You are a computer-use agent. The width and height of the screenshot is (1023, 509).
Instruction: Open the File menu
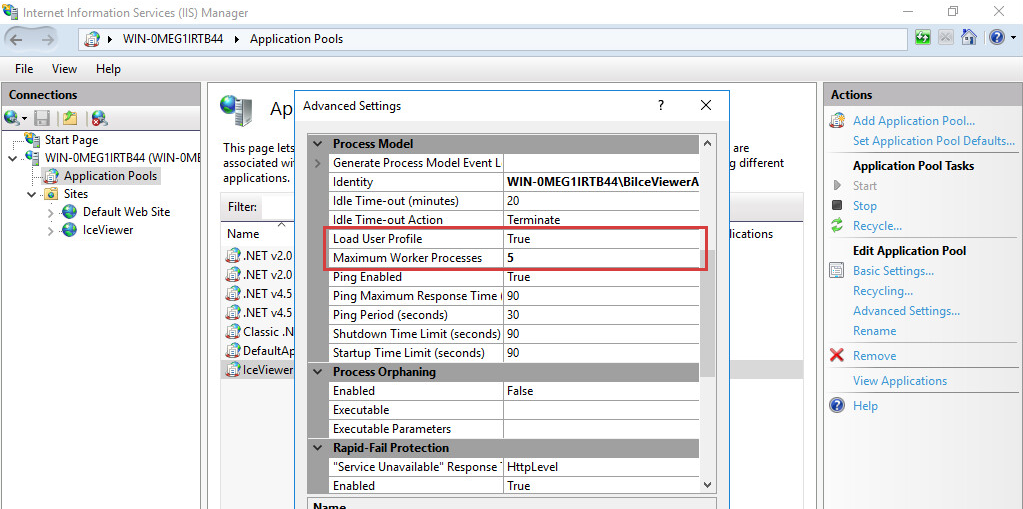click(x=24, y=69)
